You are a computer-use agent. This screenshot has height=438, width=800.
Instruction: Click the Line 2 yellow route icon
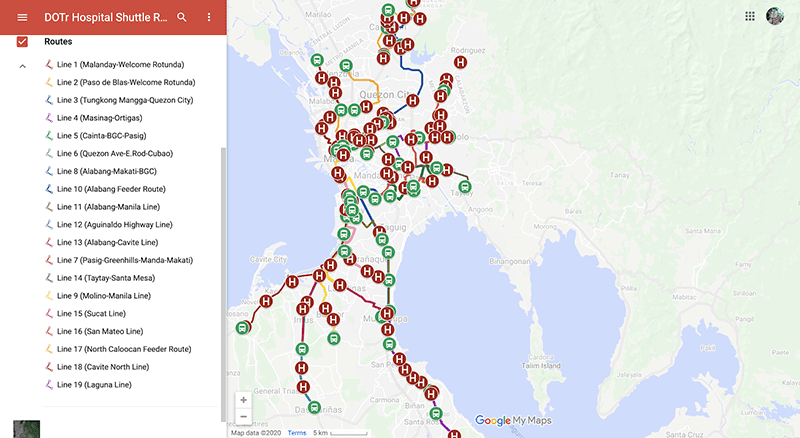[x=49, y=82]
